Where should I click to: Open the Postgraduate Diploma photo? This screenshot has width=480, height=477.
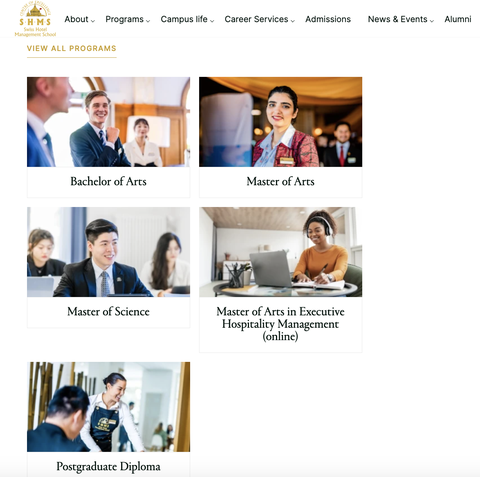click(x=109, y=407)
